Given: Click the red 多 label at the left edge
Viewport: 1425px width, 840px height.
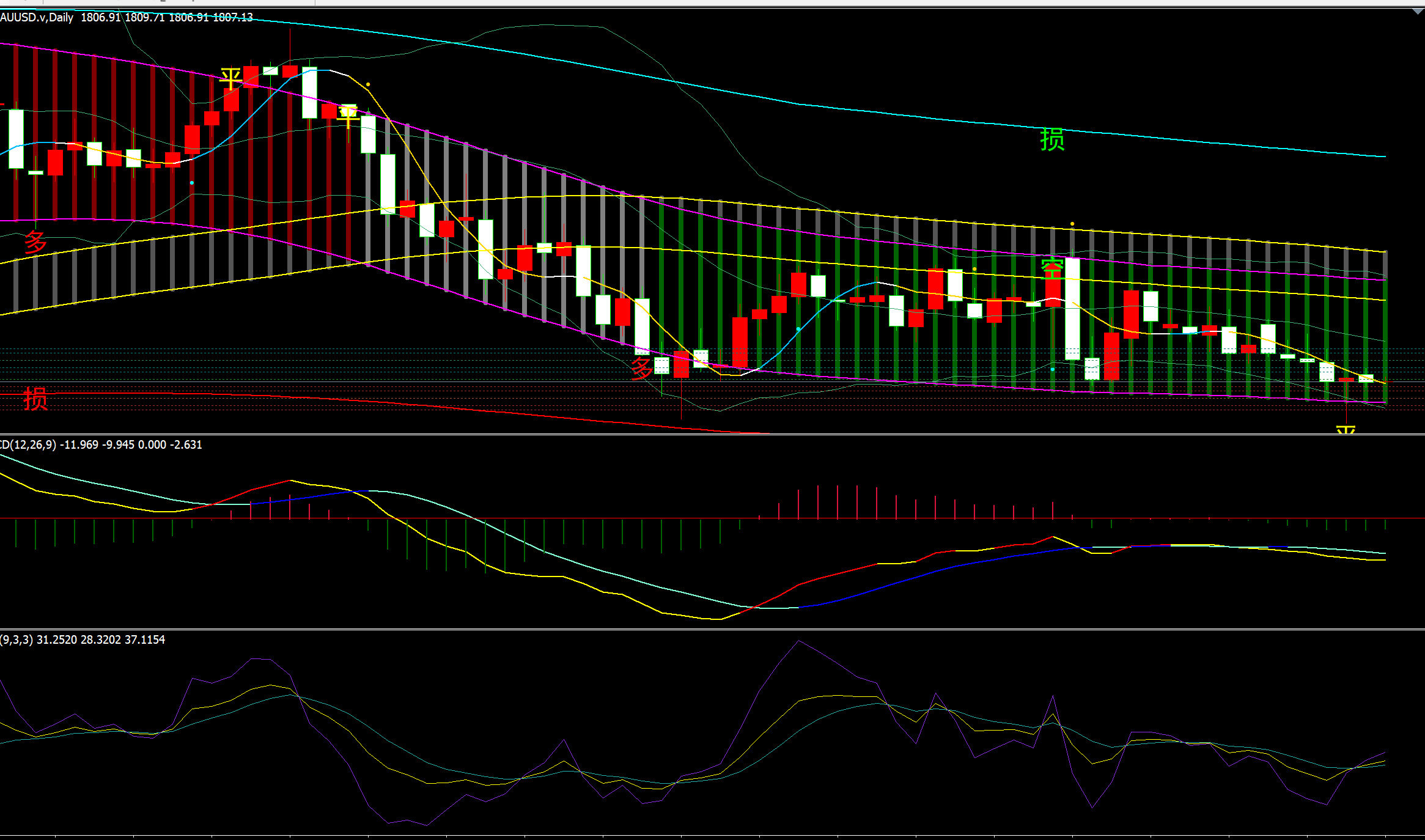Looking at the screenshot, I should pos(35,242).
